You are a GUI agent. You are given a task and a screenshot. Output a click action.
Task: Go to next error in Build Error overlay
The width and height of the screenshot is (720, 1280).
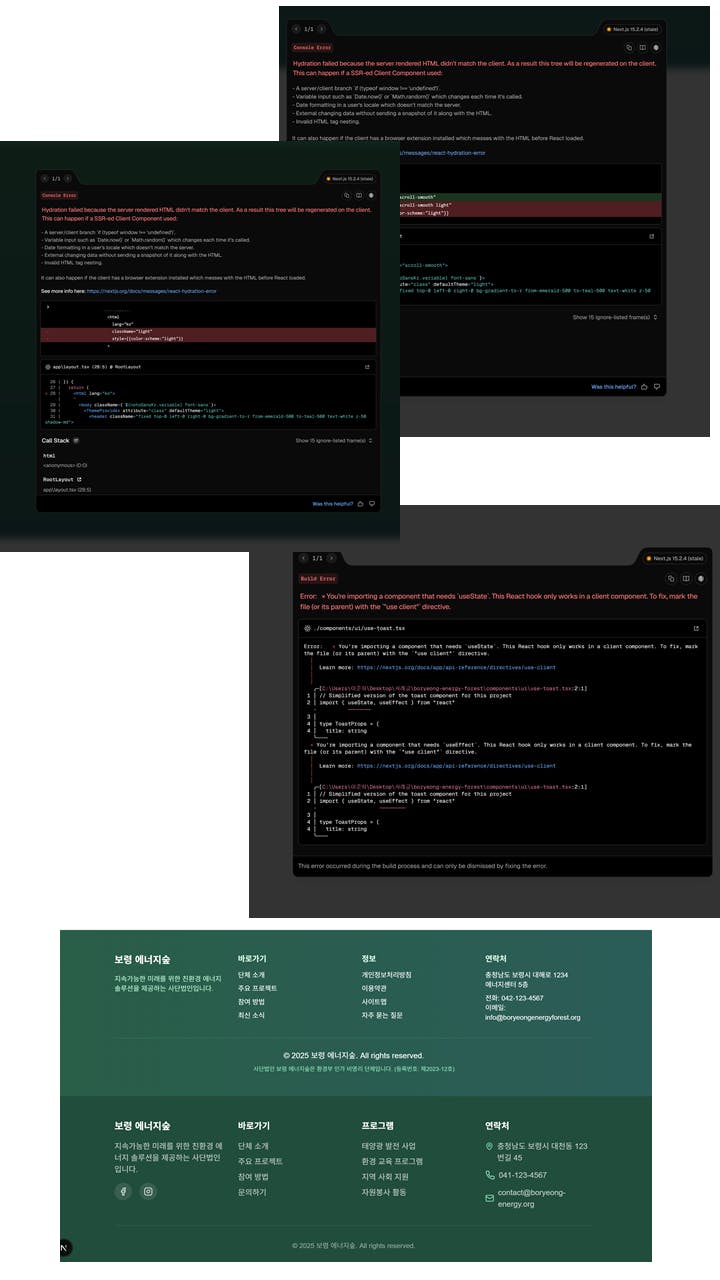[x=331, y=558]
